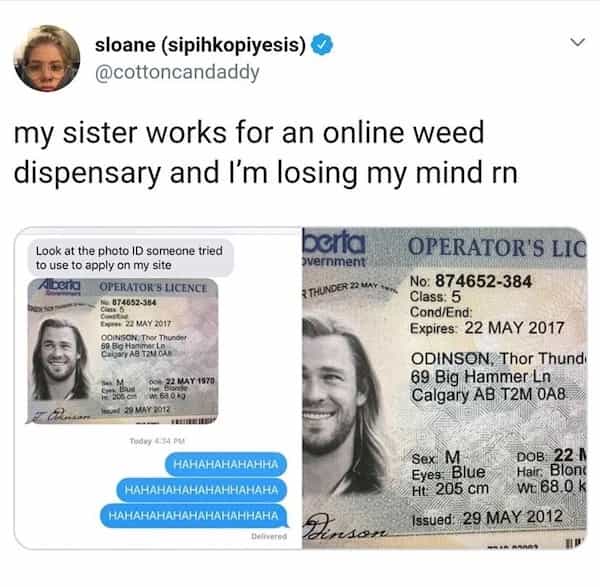
Task: Open the @cottoncandaddy handle link
Action: (177, 72)
